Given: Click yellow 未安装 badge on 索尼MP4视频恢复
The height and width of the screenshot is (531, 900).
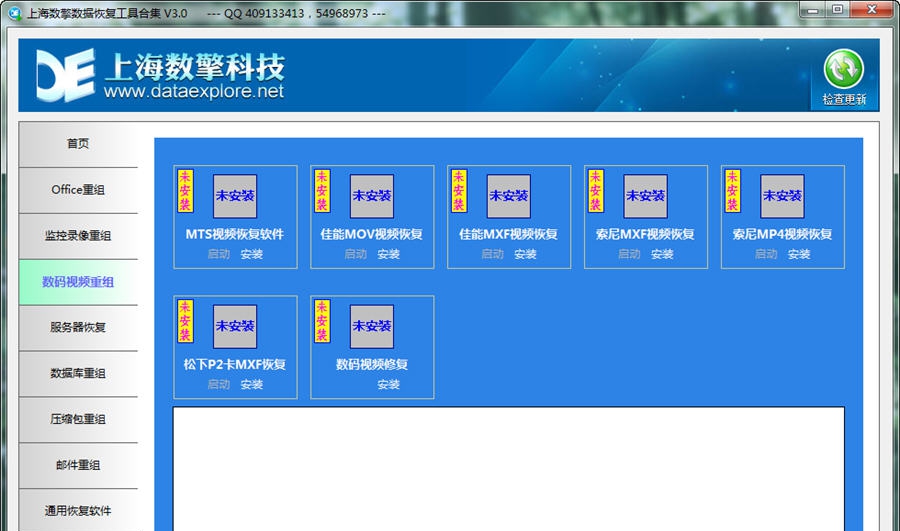Looking at the screenshot, I should point(732,191).
